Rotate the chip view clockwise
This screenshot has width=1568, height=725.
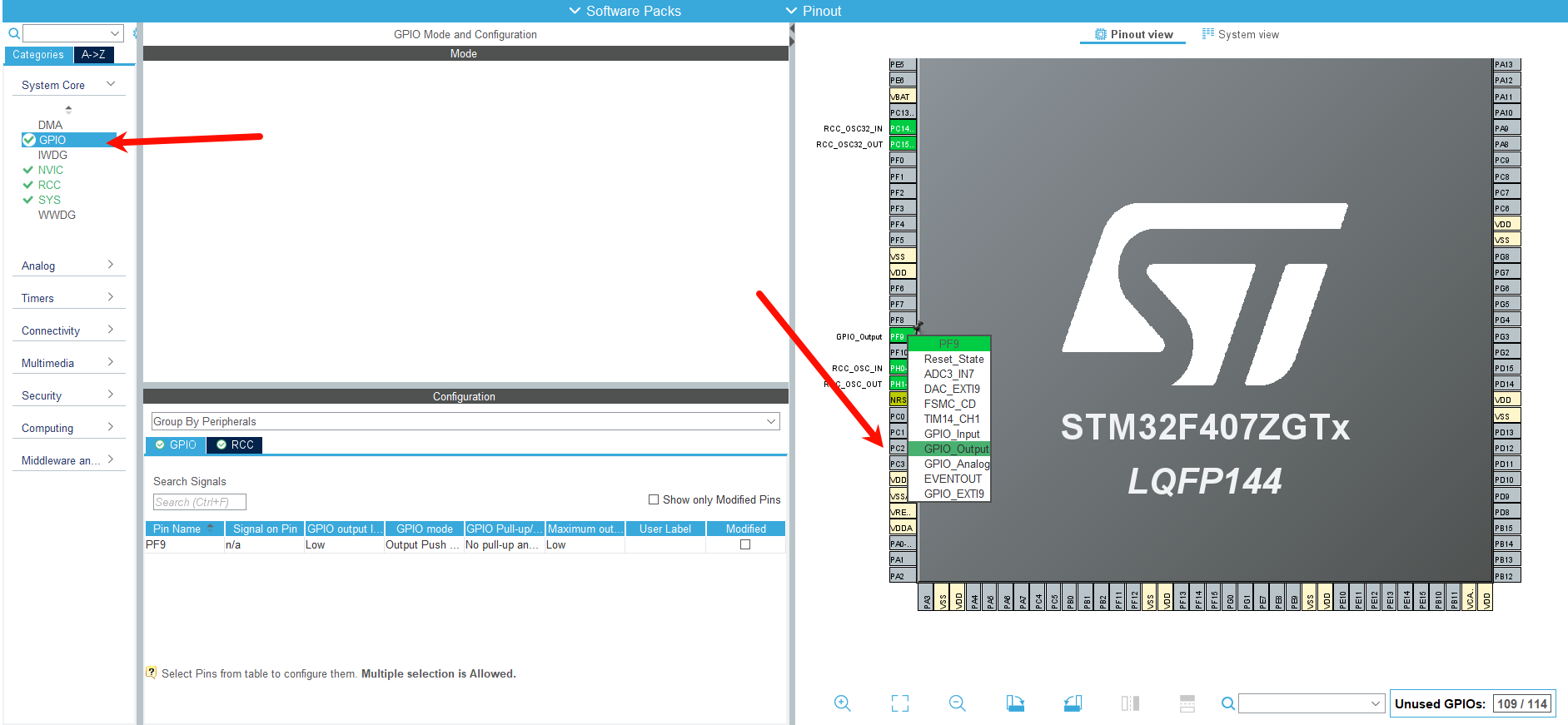[x=1015, y=703]
